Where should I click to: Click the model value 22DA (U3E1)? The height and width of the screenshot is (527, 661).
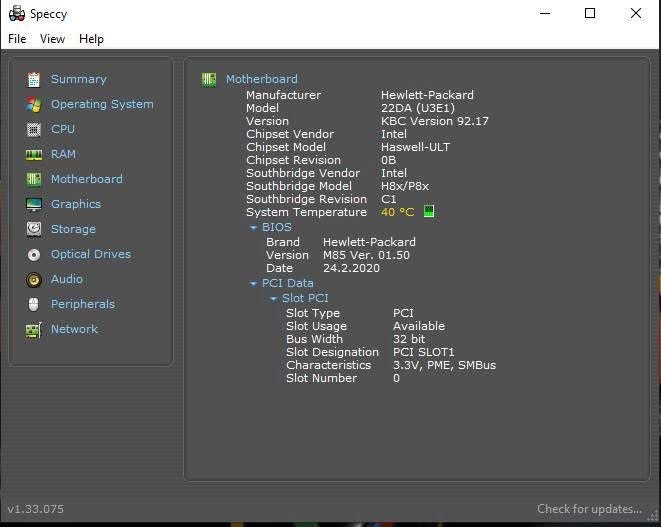point(418,108)
